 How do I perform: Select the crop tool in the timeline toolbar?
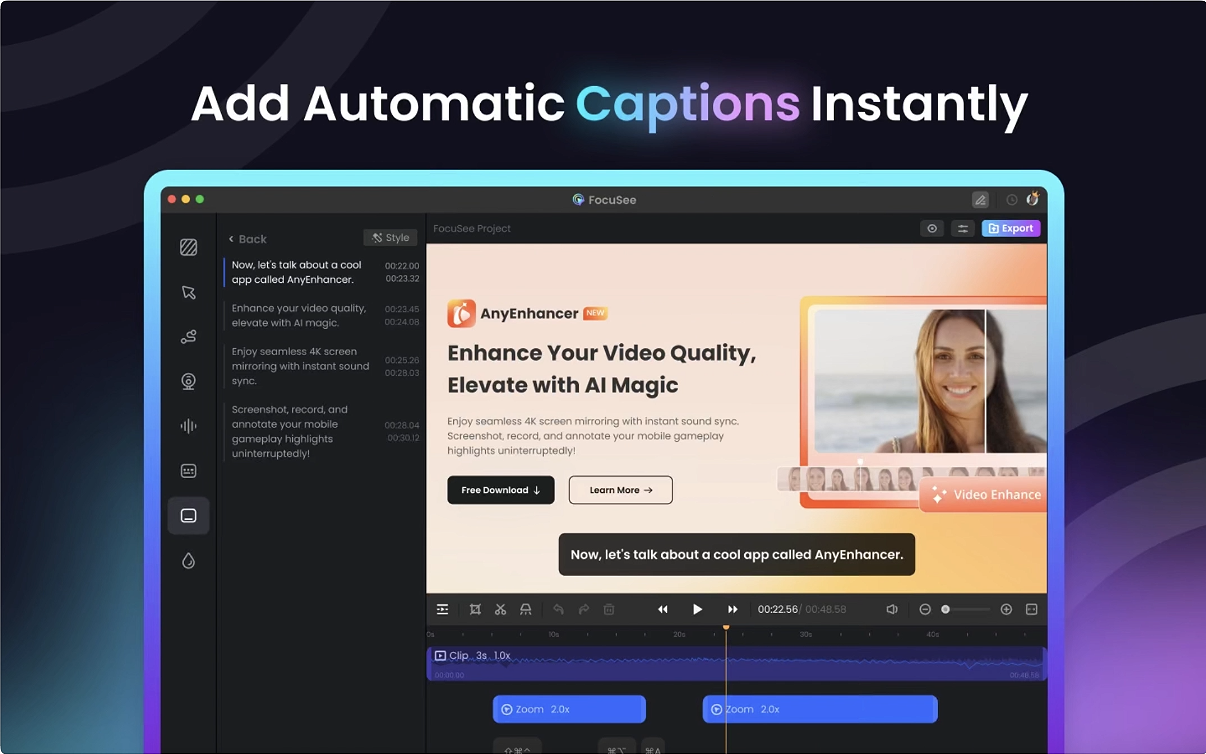click(x=475, y=609)
